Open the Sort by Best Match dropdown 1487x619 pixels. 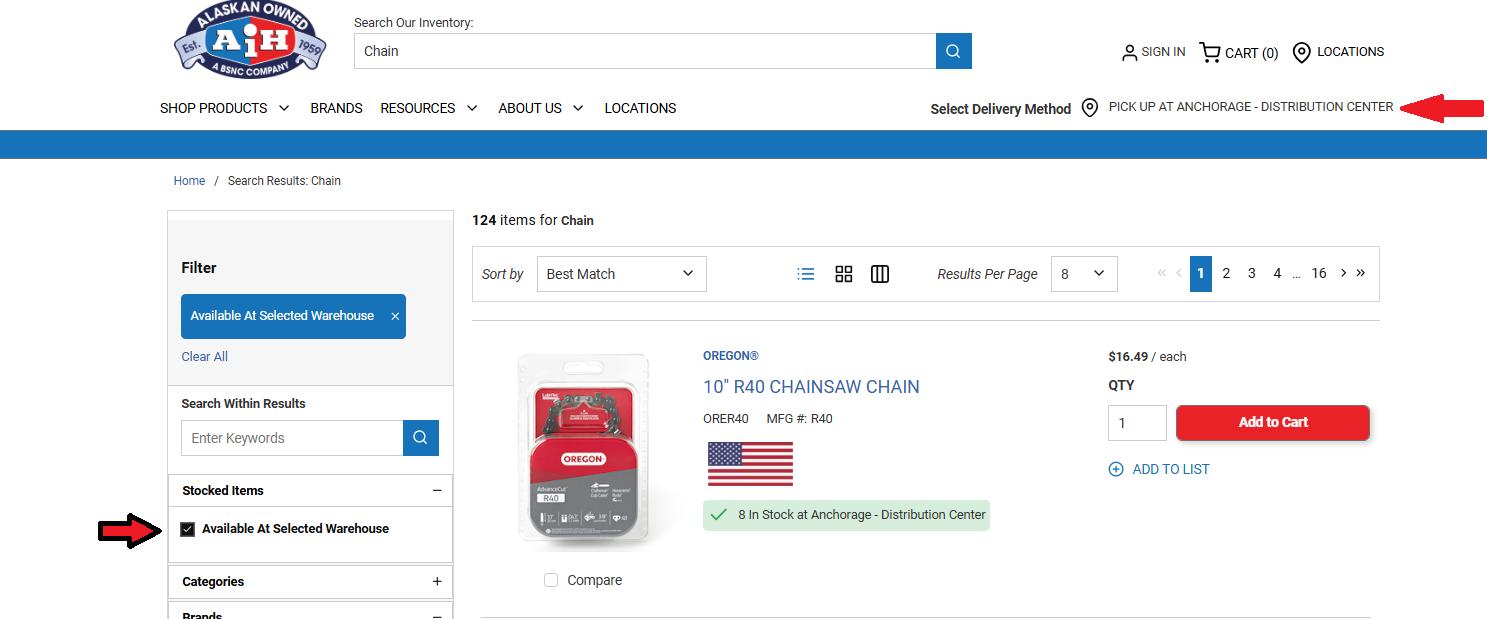(621, 274)
